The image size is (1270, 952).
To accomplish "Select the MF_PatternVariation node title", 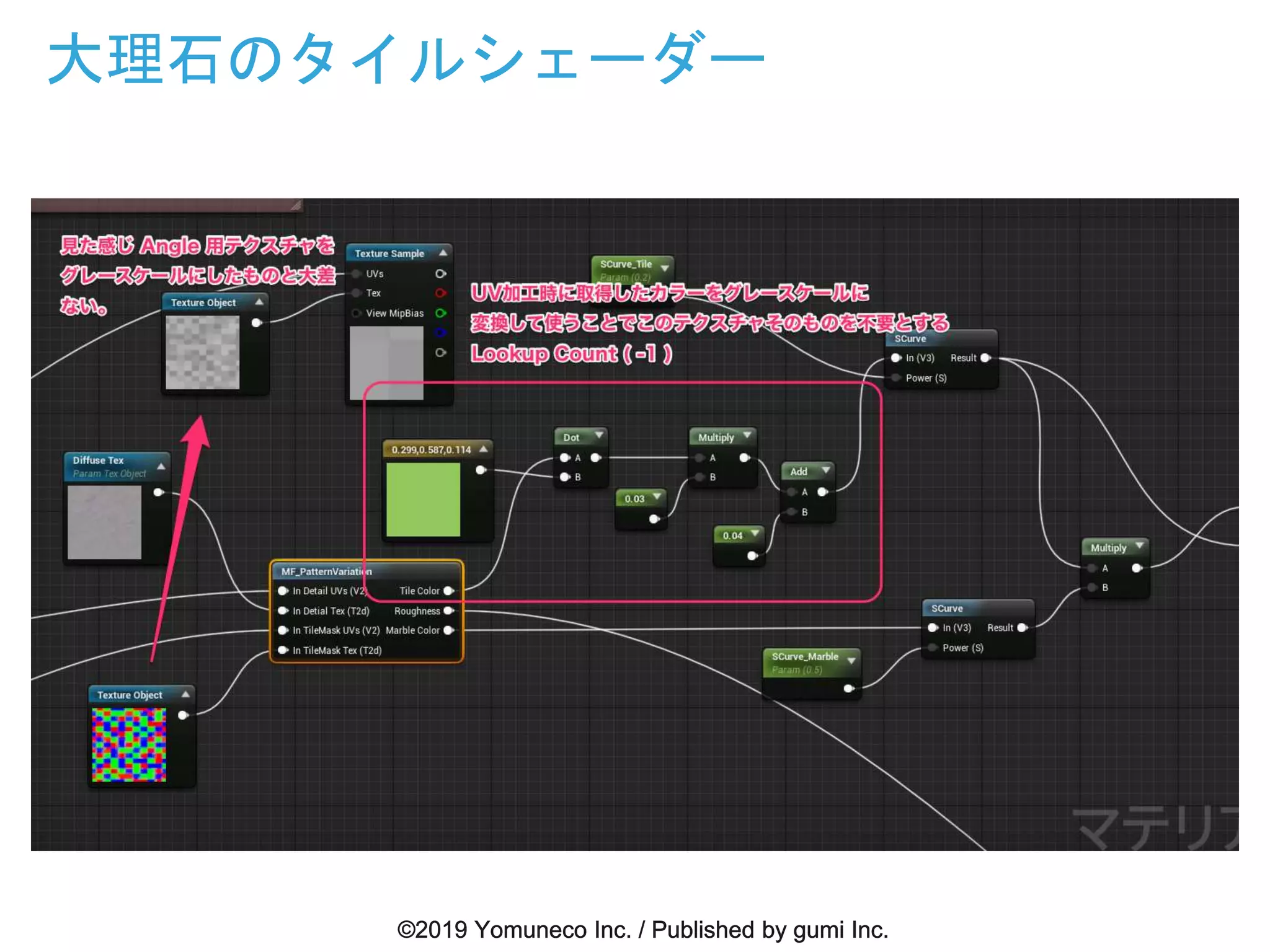I will pyautogui.click(x=327, y=571).
